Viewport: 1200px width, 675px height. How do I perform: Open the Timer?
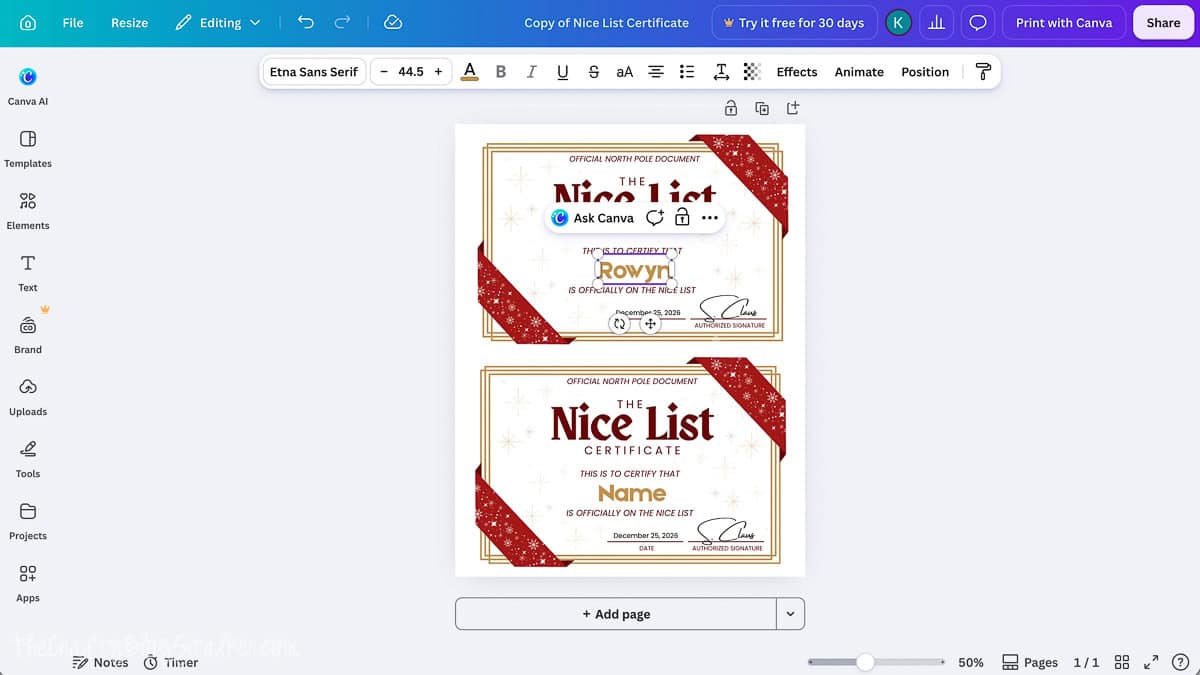[x=171, y=662]
